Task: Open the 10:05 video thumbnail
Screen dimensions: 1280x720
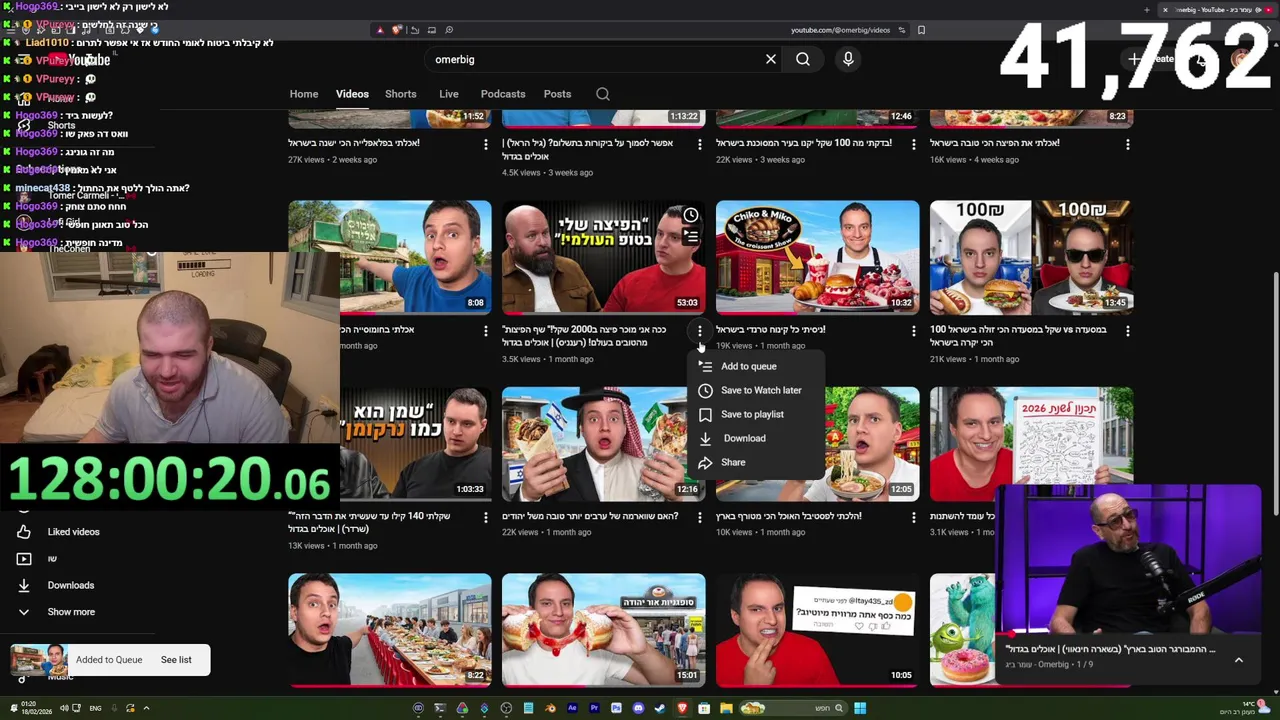Action: click(x=818, y=630)
